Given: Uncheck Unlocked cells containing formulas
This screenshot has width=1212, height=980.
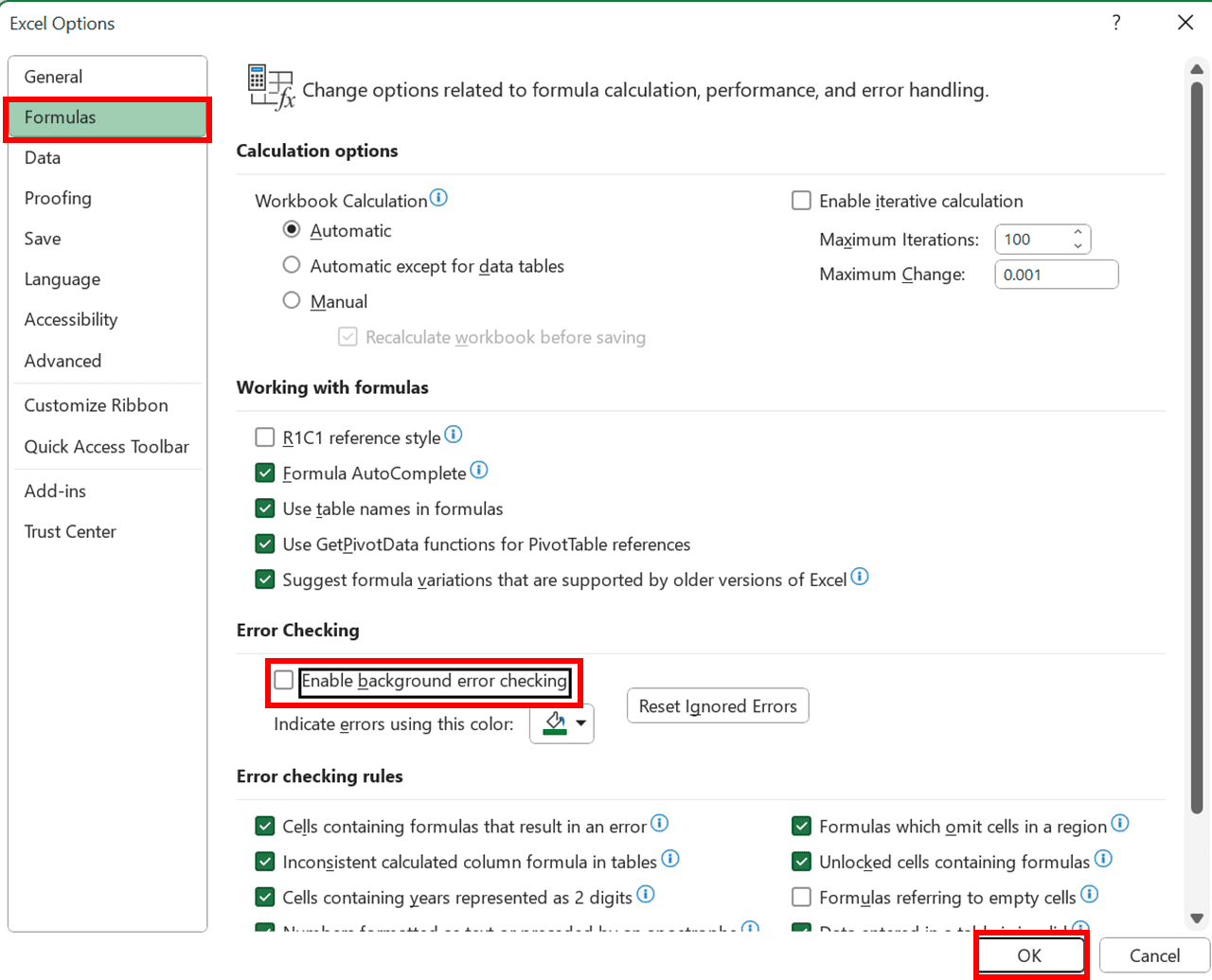Looking at the screenshot, I should coord(801,862).
